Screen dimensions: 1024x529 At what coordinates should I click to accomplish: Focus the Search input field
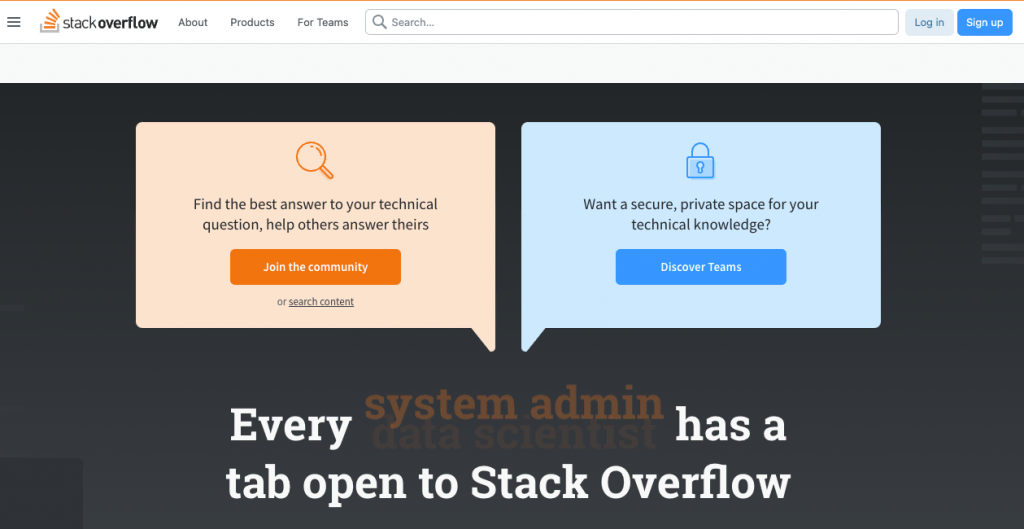point(640,22)
